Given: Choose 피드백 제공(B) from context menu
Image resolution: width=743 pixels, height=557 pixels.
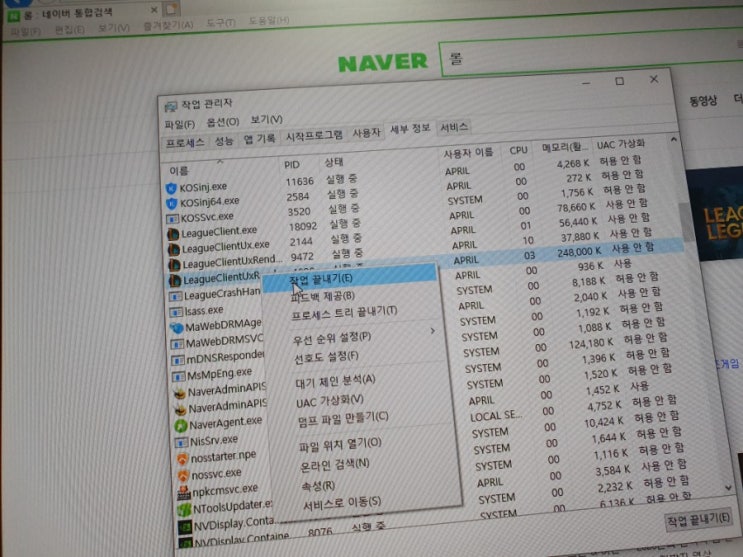Looking at the screenshot, I should click(x=323, y=297).
